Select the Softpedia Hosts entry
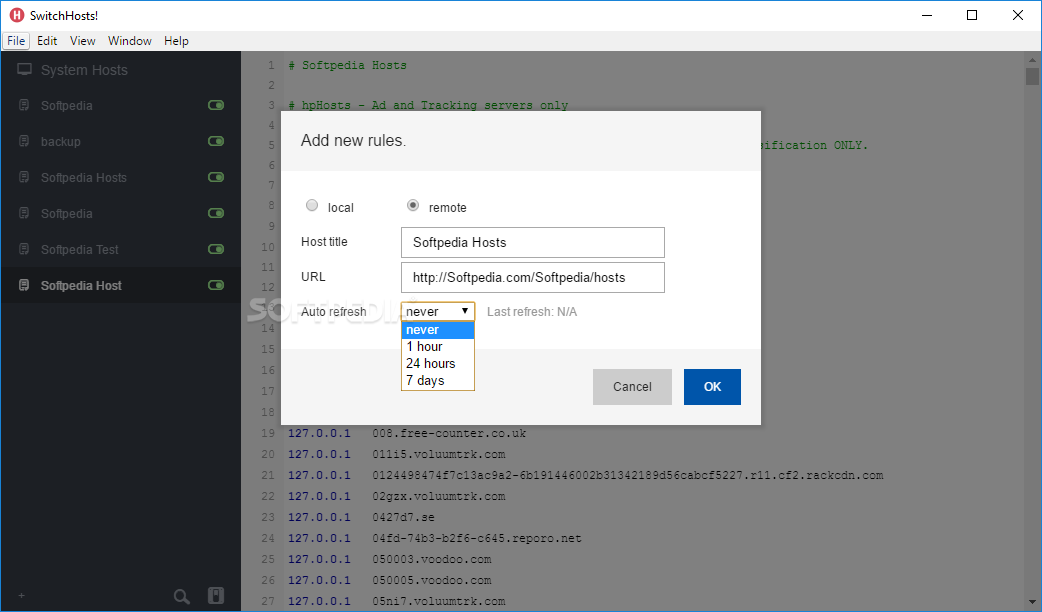The image size is (1042, 612). point(120,177)
